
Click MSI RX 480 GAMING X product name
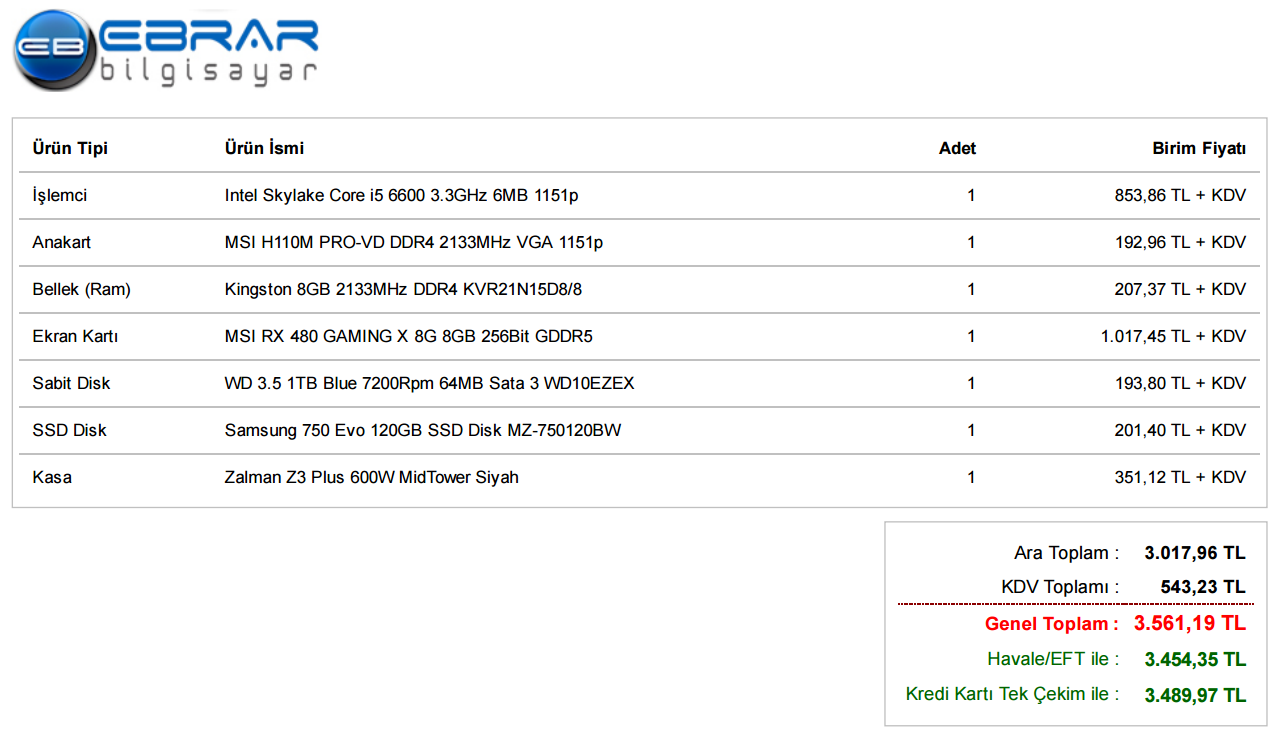click(x=408, y=336)
